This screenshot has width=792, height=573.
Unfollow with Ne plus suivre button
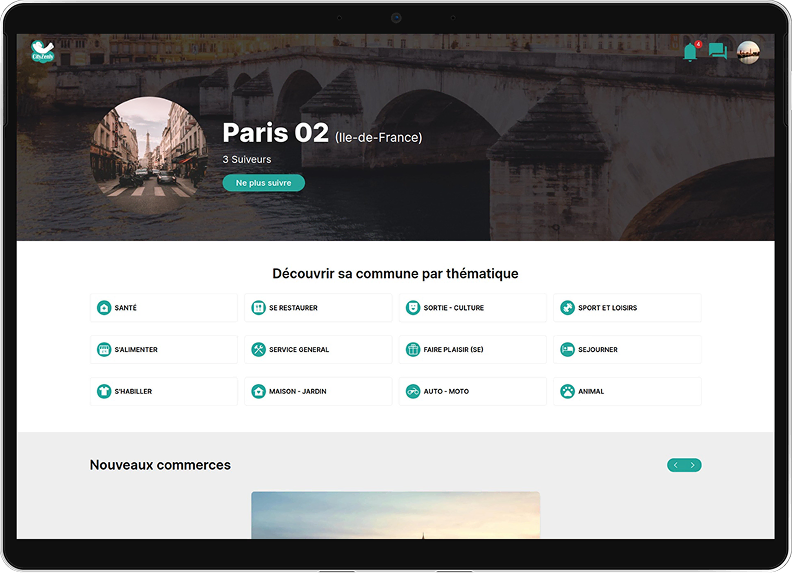pyautogui.click(x=264, y=183)
